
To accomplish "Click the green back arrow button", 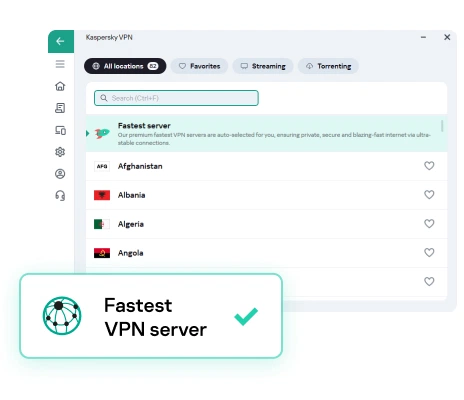I will 61,41.
